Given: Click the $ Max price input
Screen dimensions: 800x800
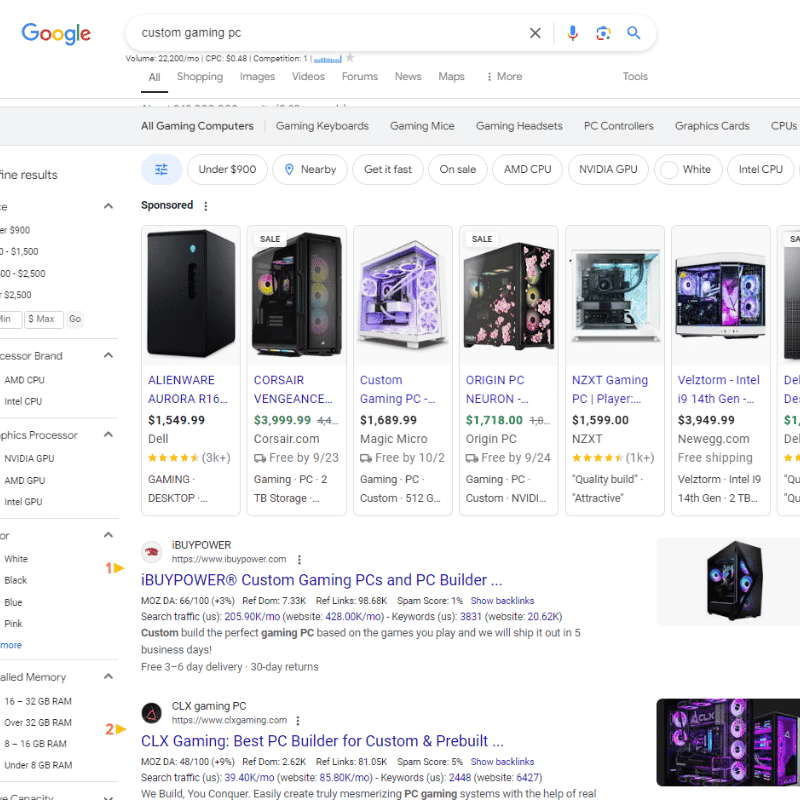Looking at the screenshot, I should click(x=44, y=319).
